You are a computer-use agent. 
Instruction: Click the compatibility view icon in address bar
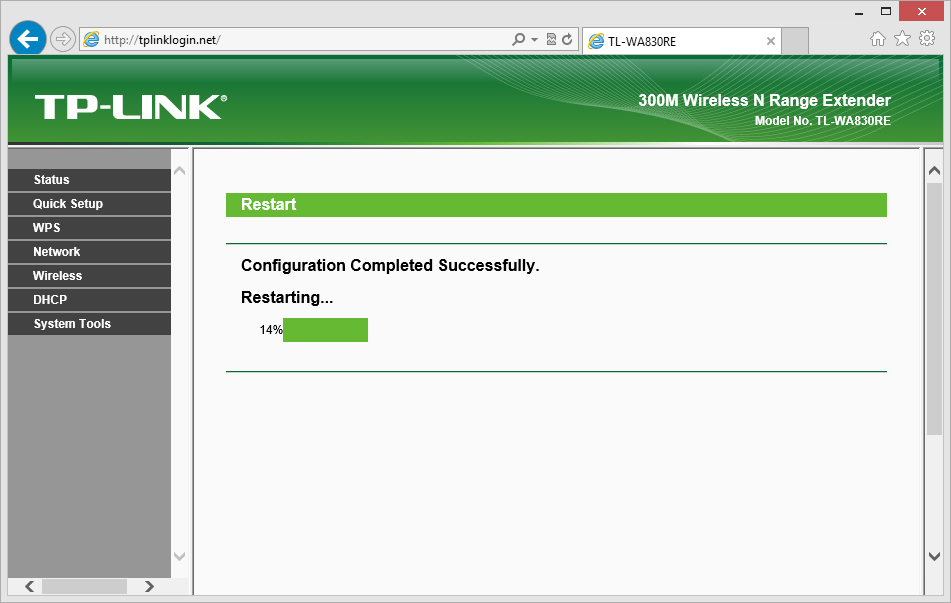click(551, 39)
